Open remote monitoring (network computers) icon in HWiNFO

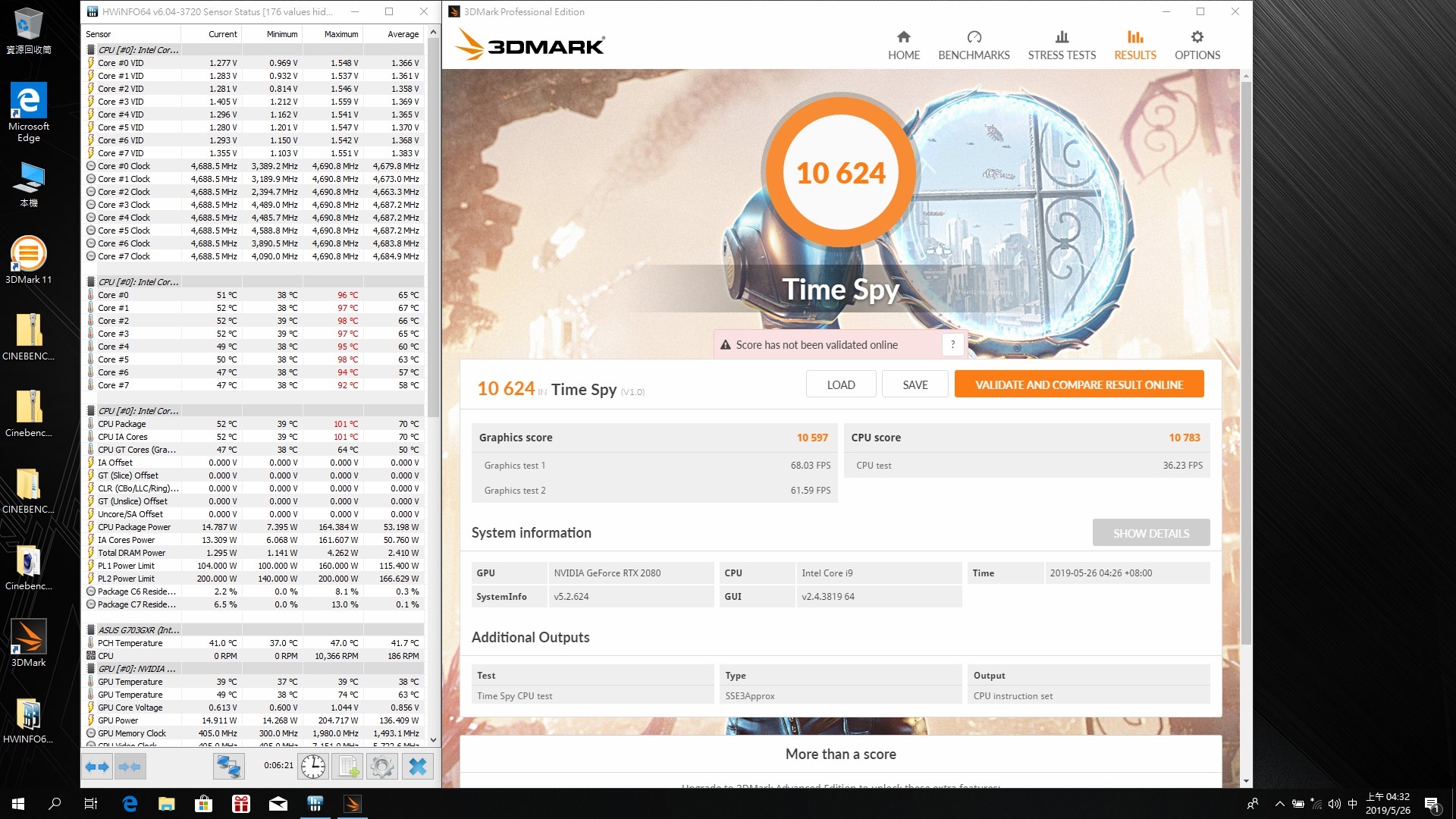tap(228, 767)
